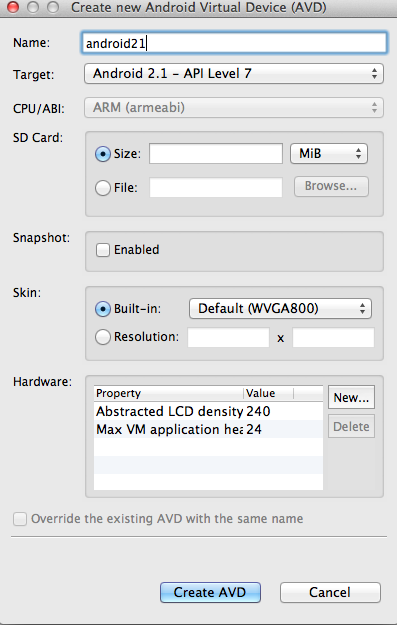
Task: Click the AVD Name text field
Action: coord(234,43)
